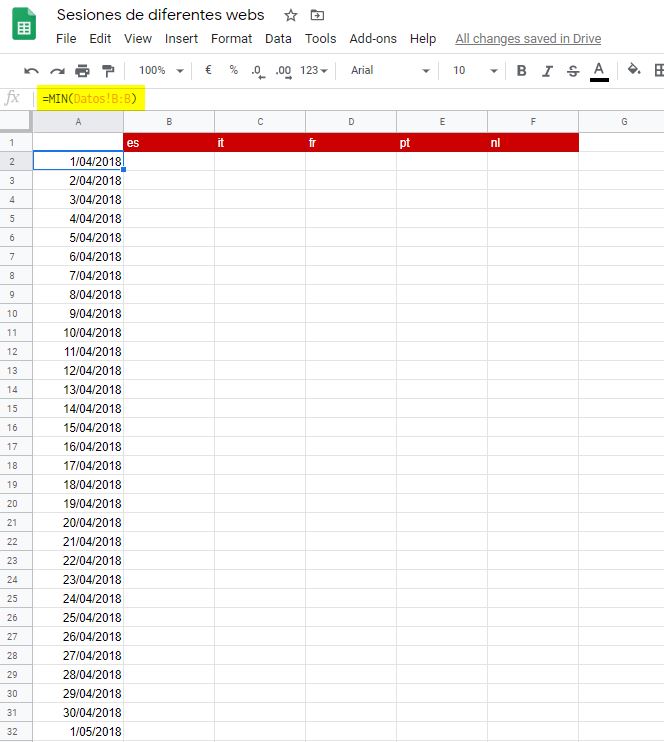Open the Google Sheets home icon
This screenshot has width=664, height=742.
click(25, 24)
